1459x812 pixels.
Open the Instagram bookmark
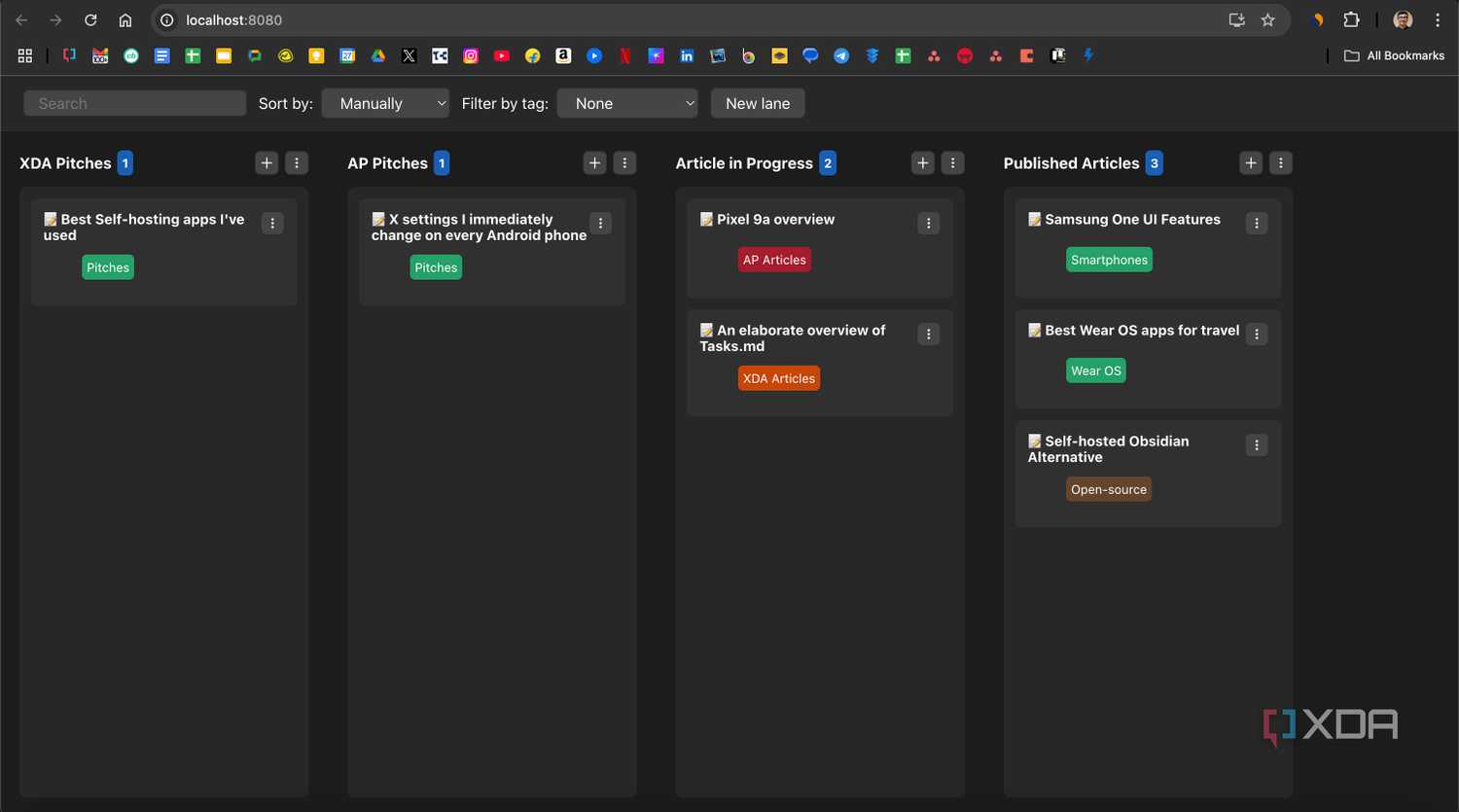pyautogui.click(x=471, y=56)
